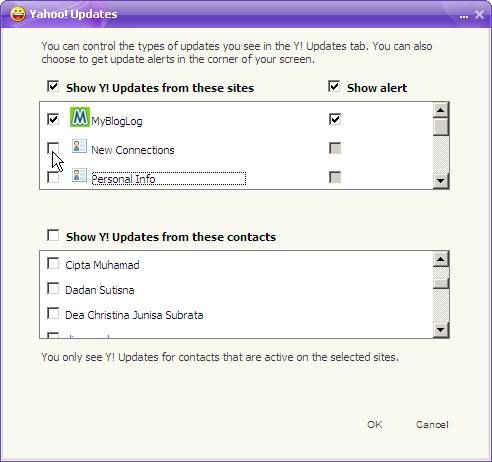Uncheck Show Y! Updates from these sites
The width and height of the screenshot is (492, 462).
(x=53, y=86)
